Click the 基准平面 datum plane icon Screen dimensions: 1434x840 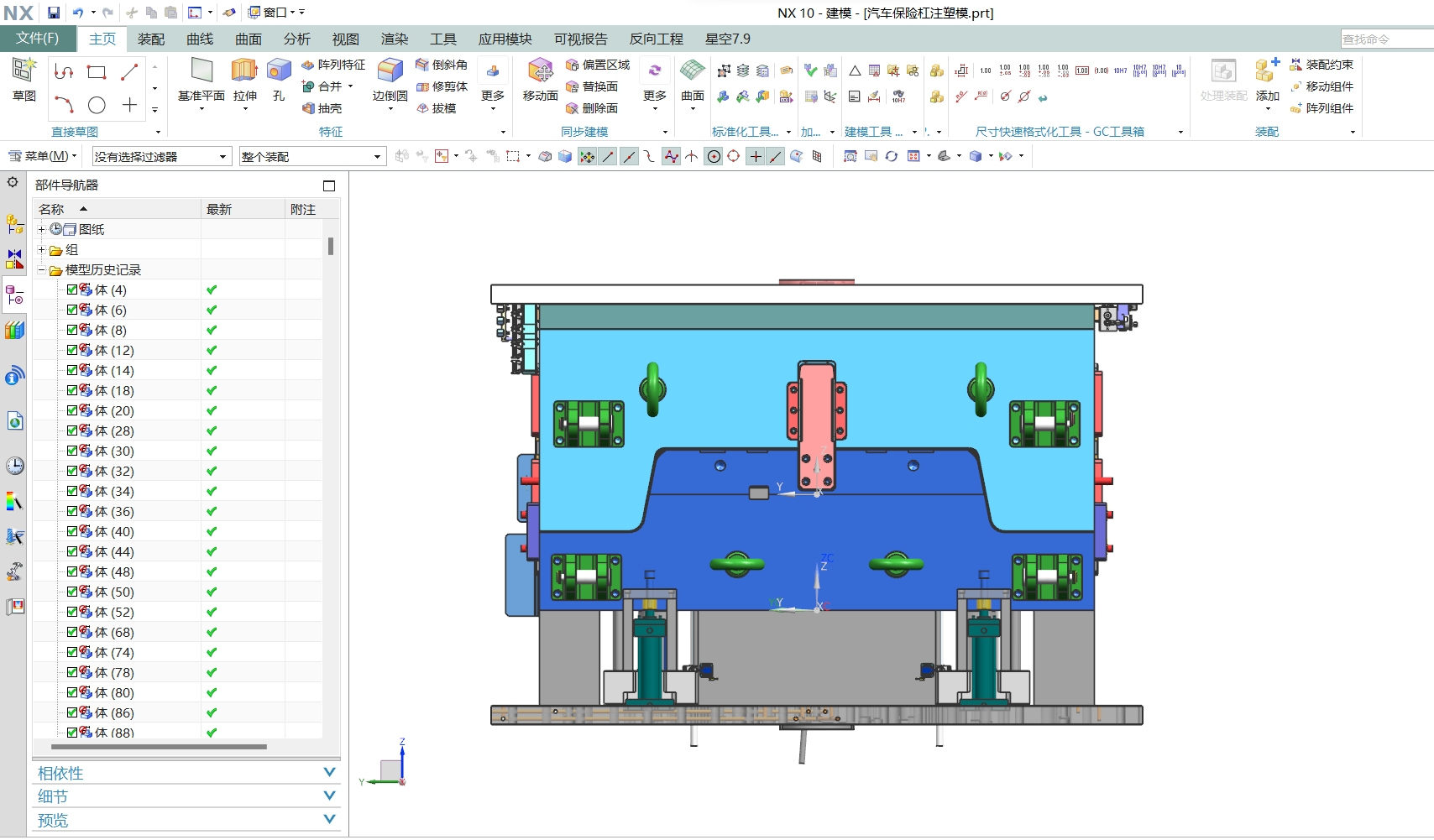tap(200, 80)
